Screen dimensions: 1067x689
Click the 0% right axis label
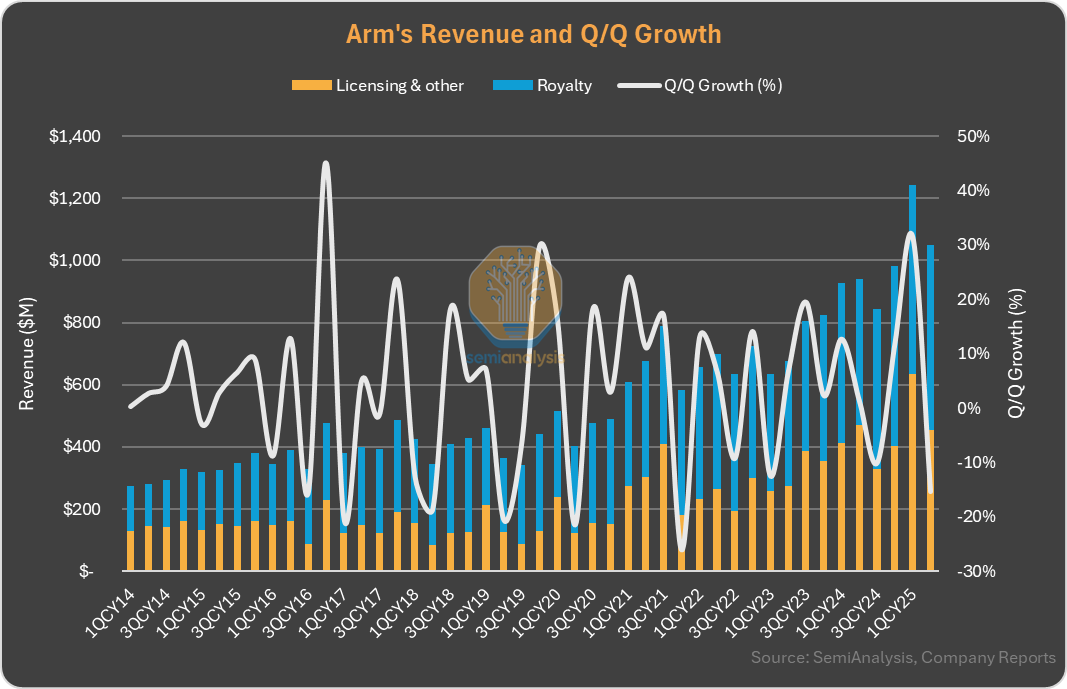969,408
